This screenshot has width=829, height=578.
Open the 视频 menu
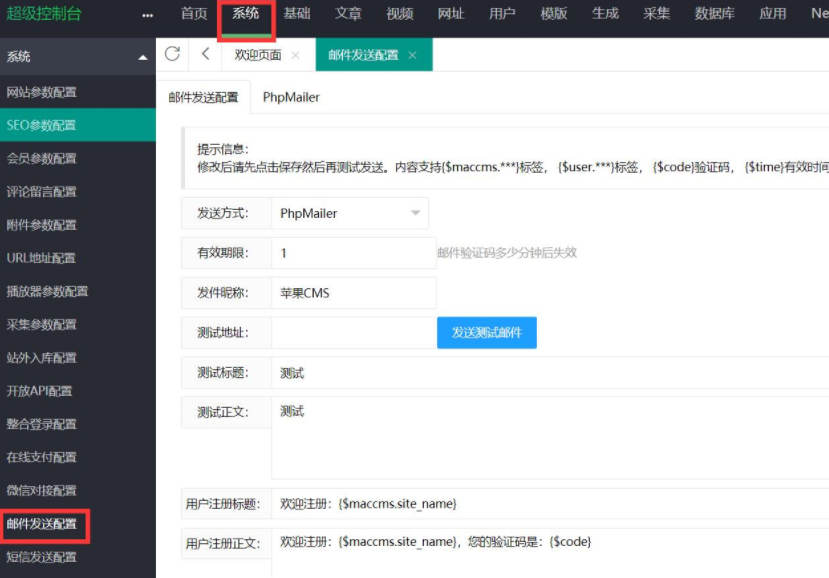point(400,15)
